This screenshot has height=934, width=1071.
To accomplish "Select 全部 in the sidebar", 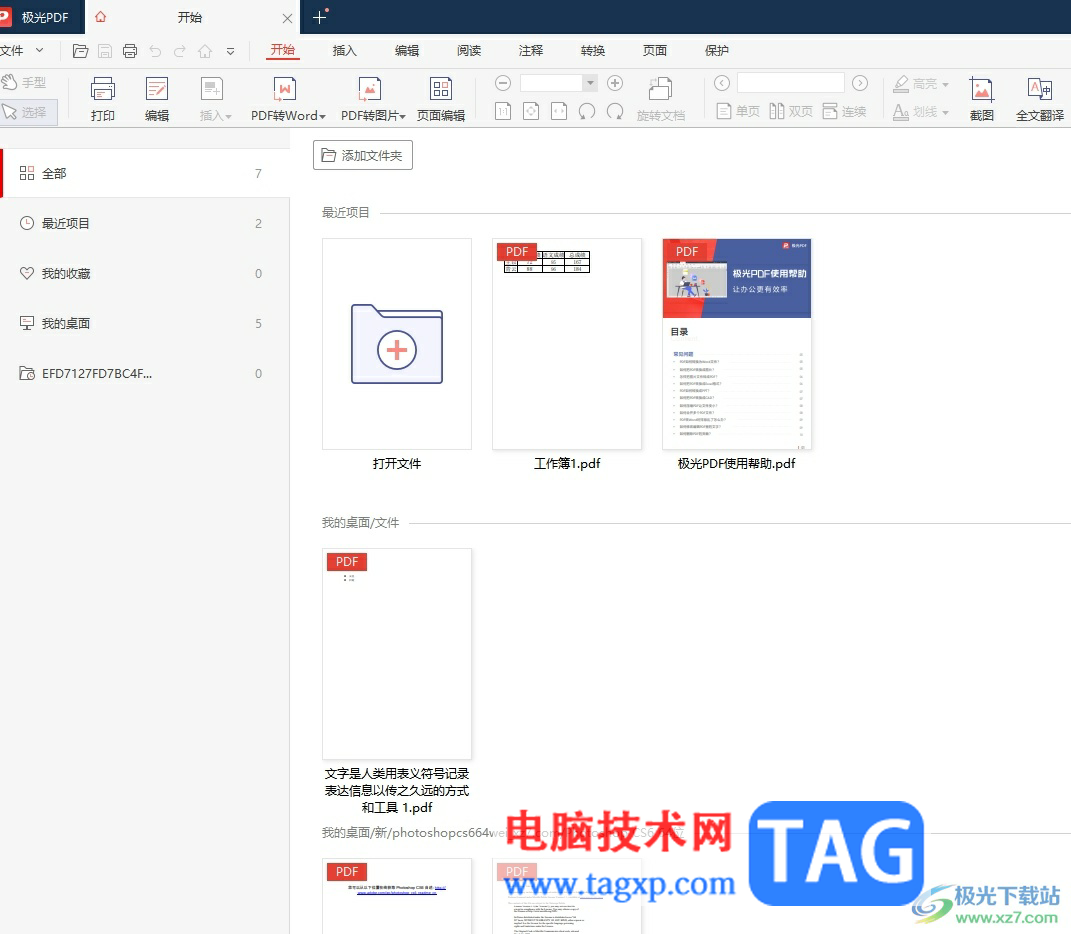I will click(145, 174).
